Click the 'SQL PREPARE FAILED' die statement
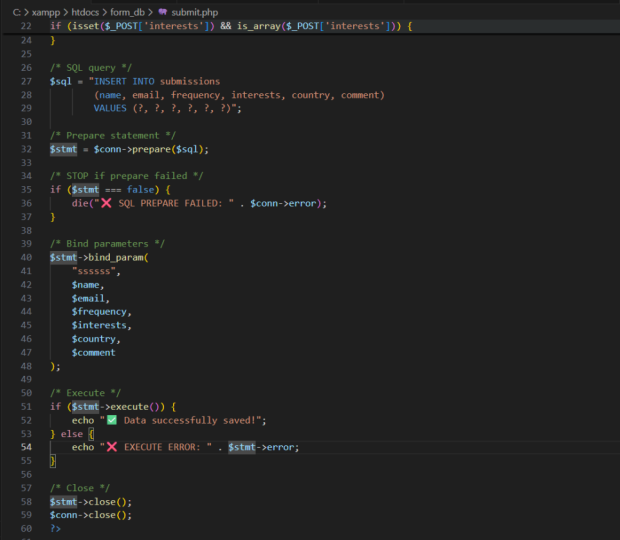 pyautogui.click(x=199, y=204)
